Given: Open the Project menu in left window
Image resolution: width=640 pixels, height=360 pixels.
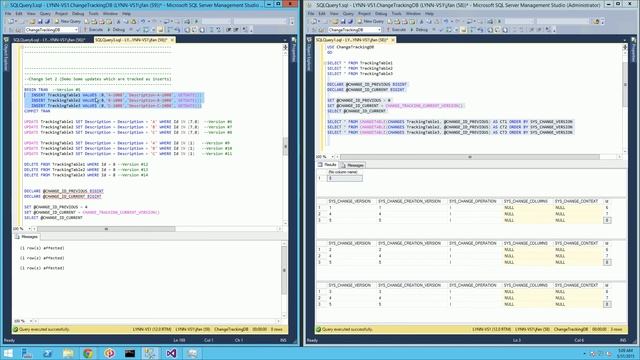Looking at the screenshot, I should click(x=61, y=13).
